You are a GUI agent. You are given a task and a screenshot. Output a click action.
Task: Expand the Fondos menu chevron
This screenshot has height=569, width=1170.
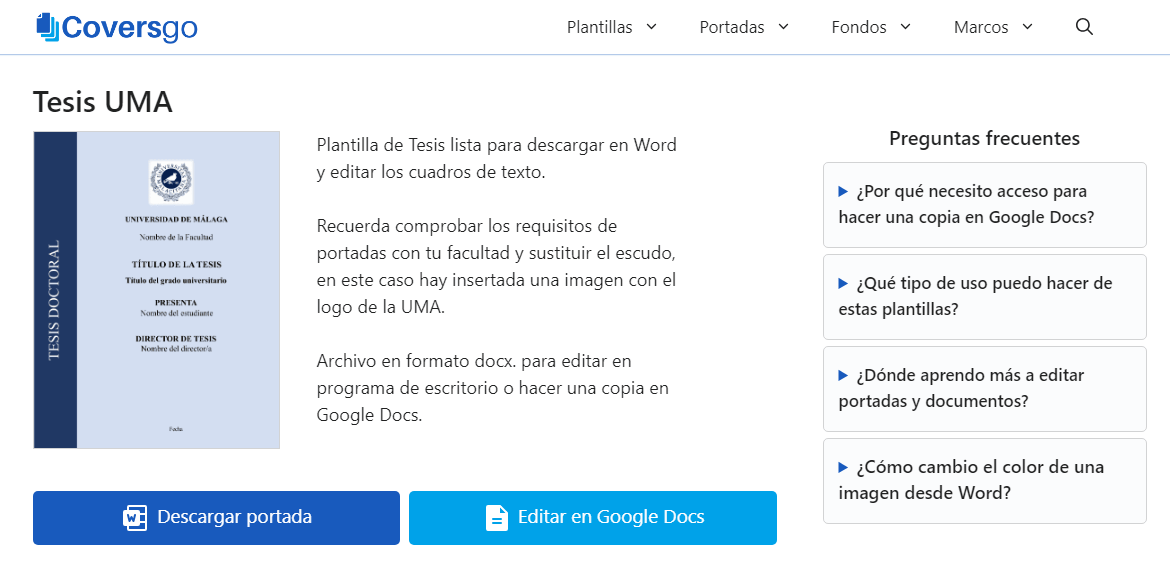click(x=906, y=27)
